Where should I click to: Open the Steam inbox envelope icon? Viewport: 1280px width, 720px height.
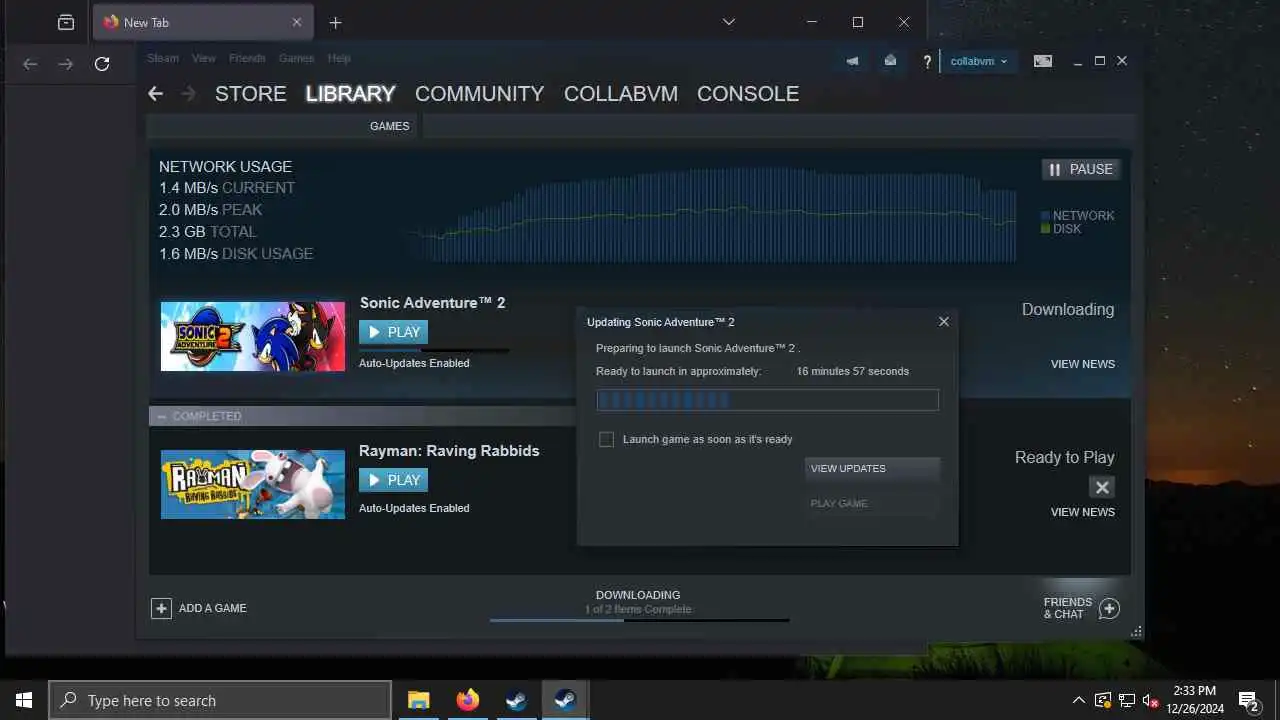click(x=890, y=61)
